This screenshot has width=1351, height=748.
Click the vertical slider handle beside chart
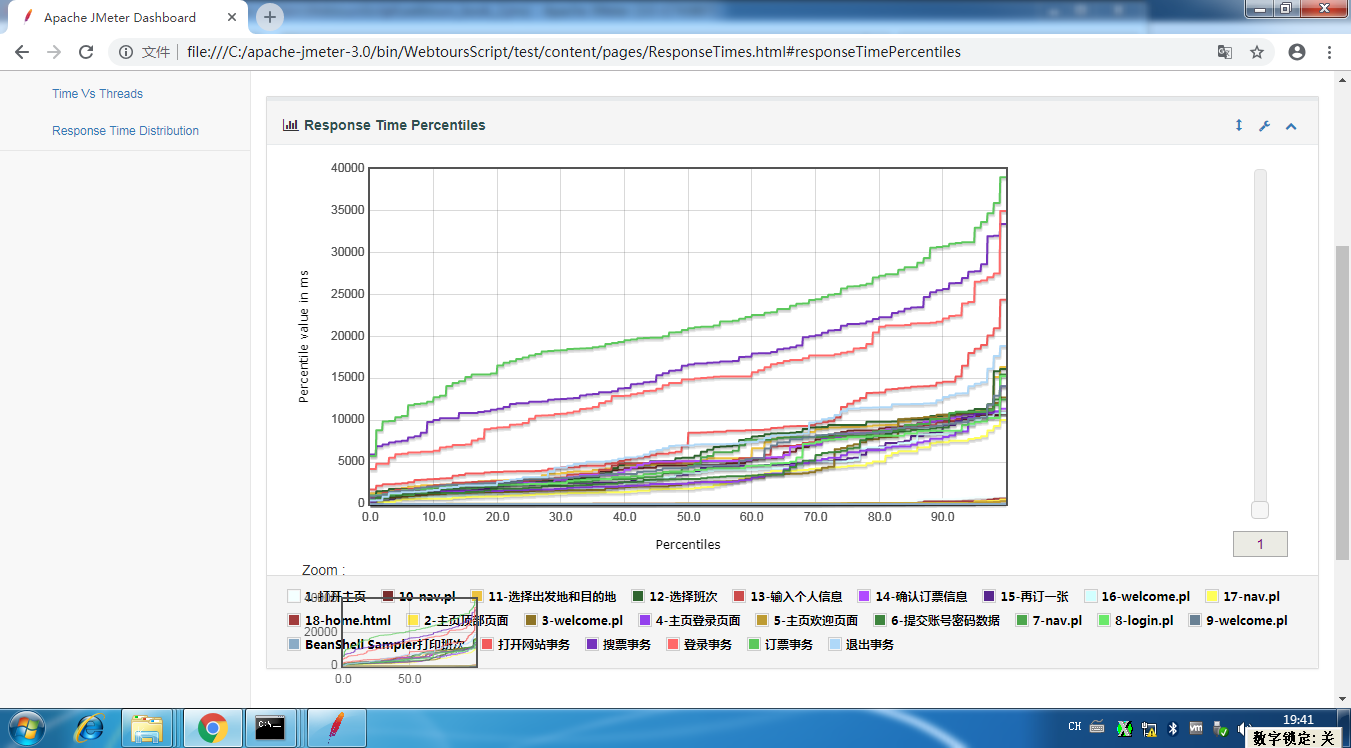click(1260, 510)
